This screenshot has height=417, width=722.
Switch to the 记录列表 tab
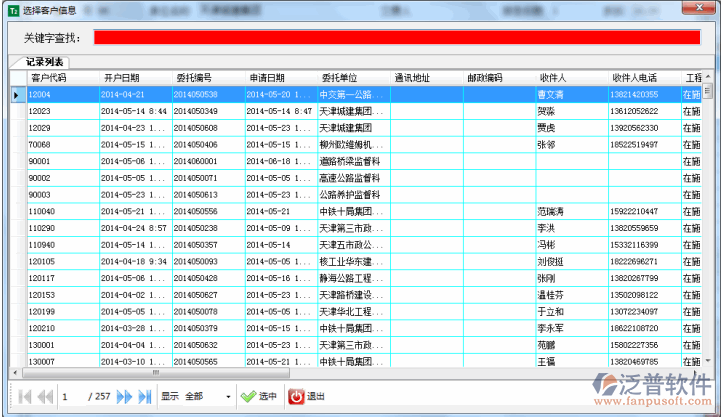(x=44, y=62)
